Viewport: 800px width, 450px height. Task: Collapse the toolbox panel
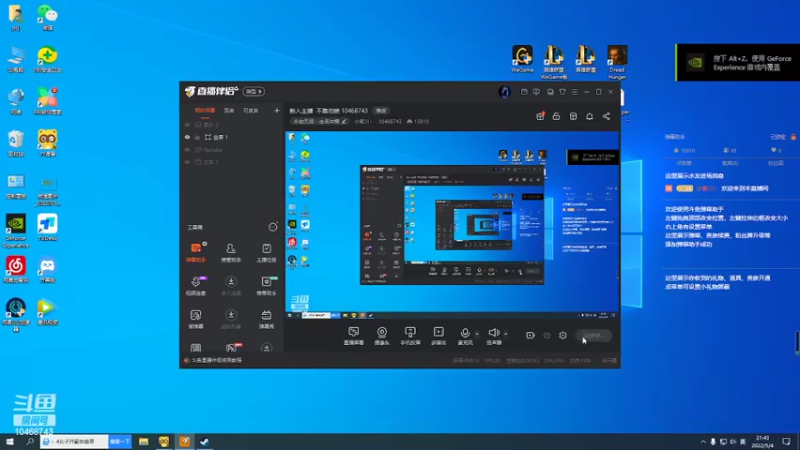coord(273,227)
